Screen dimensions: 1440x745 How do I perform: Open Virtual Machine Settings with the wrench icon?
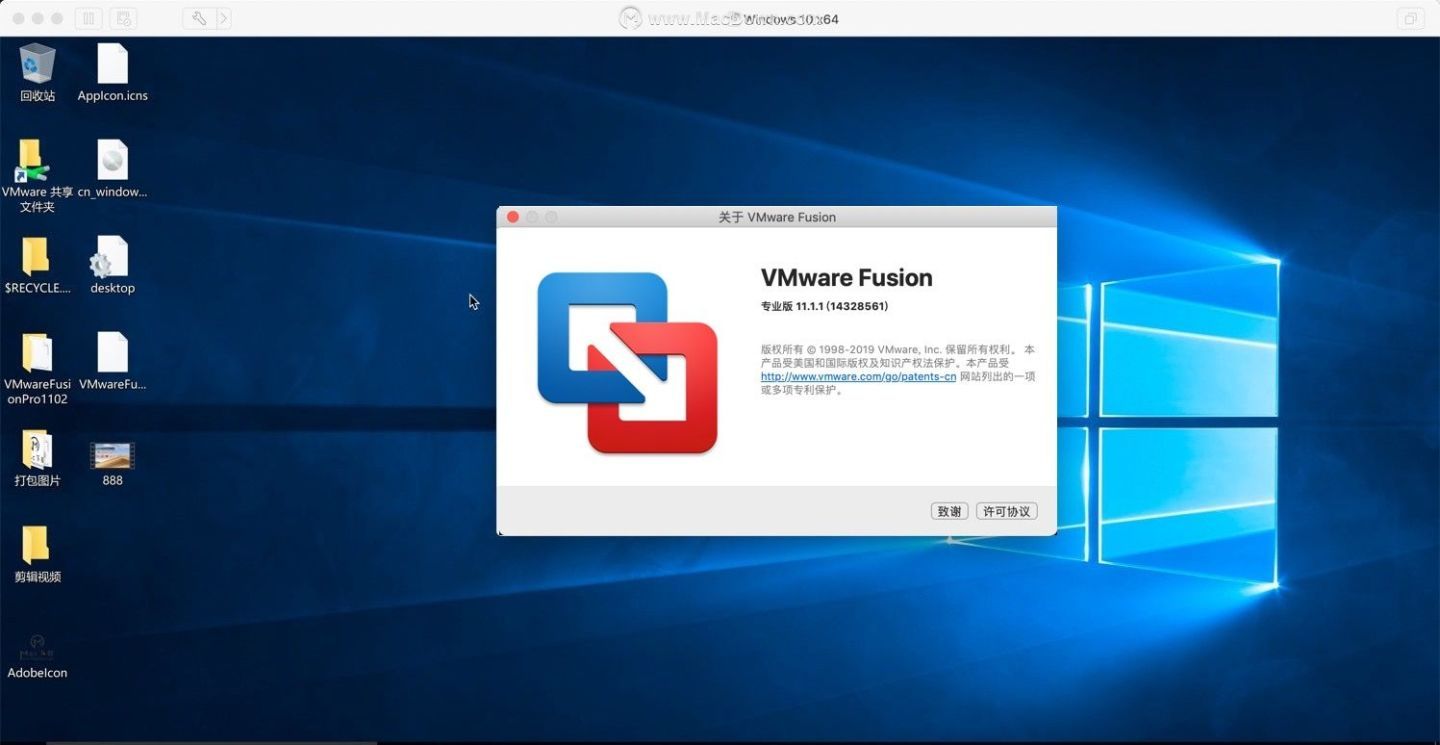click(201, 17)
